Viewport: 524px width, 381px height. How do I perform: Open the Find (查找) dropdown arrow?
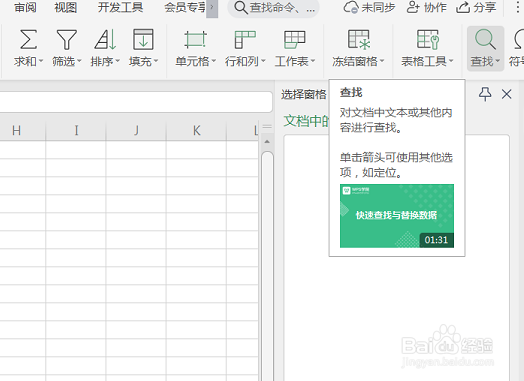coord(498,61)
